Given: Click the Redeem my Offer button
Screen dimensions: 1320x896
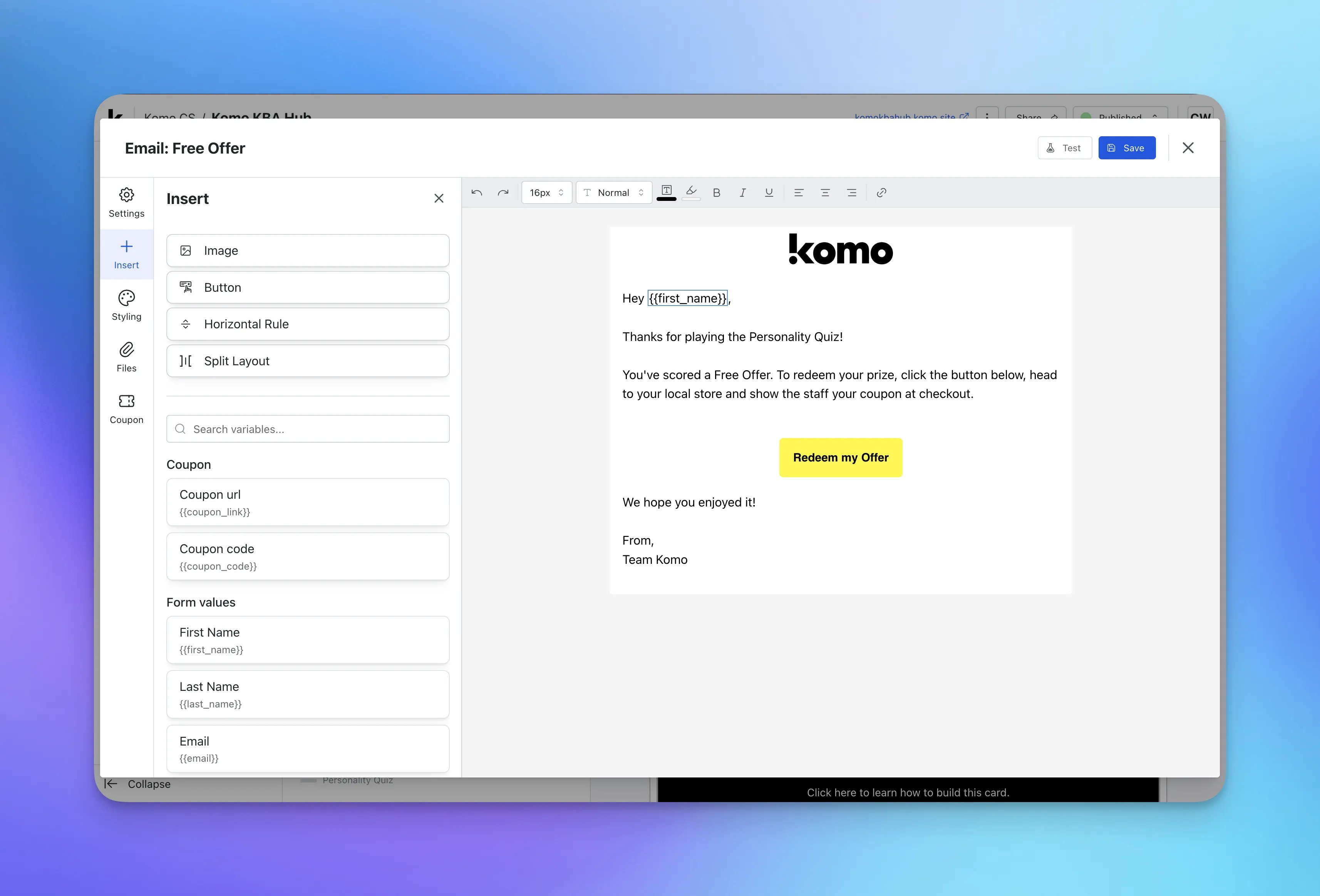Looking at the screenshot, I should pyautogui.click(x=841, y=458).
